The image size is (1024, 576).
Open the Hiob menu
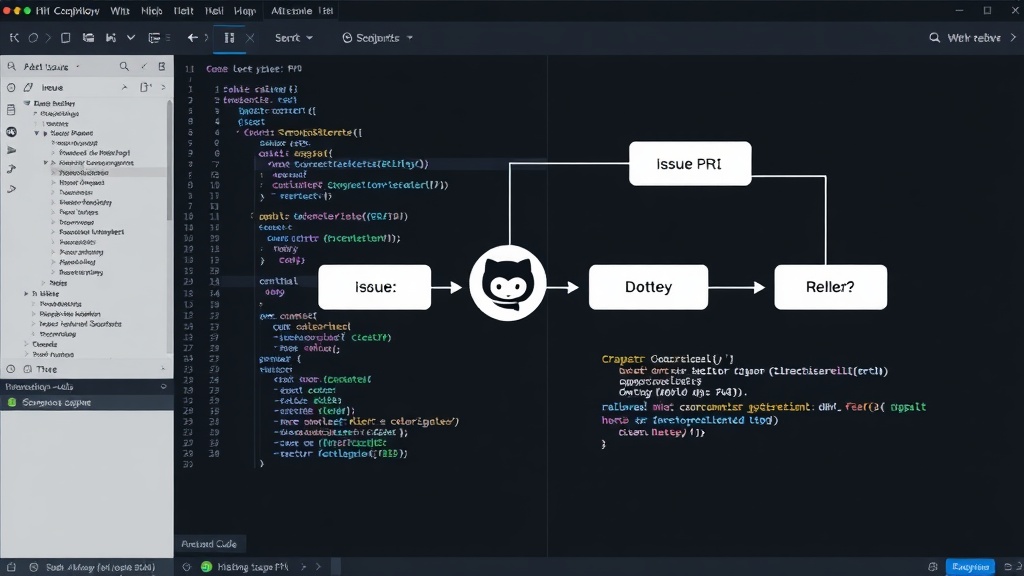[x=152, y=10]
